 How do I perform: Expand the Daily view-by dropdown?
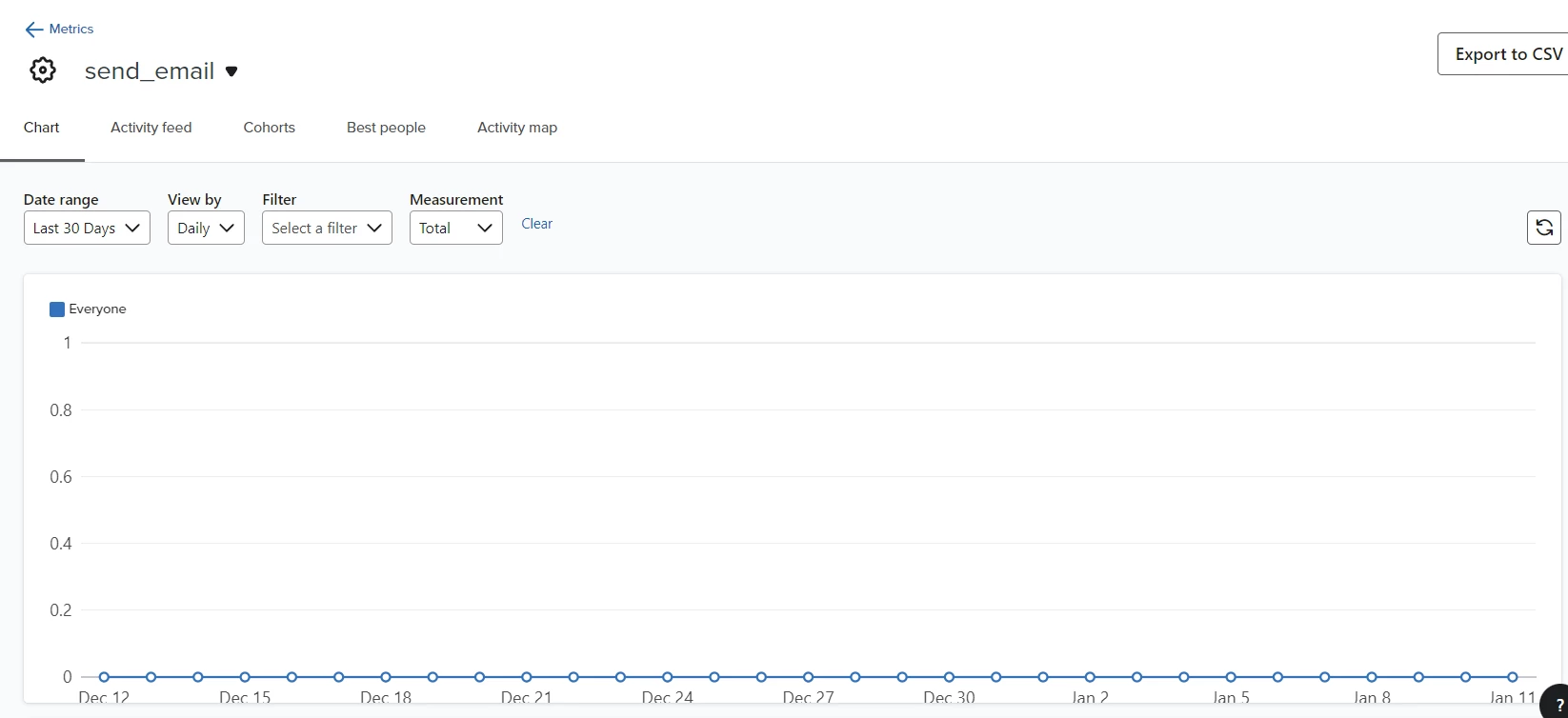[206, 228]
